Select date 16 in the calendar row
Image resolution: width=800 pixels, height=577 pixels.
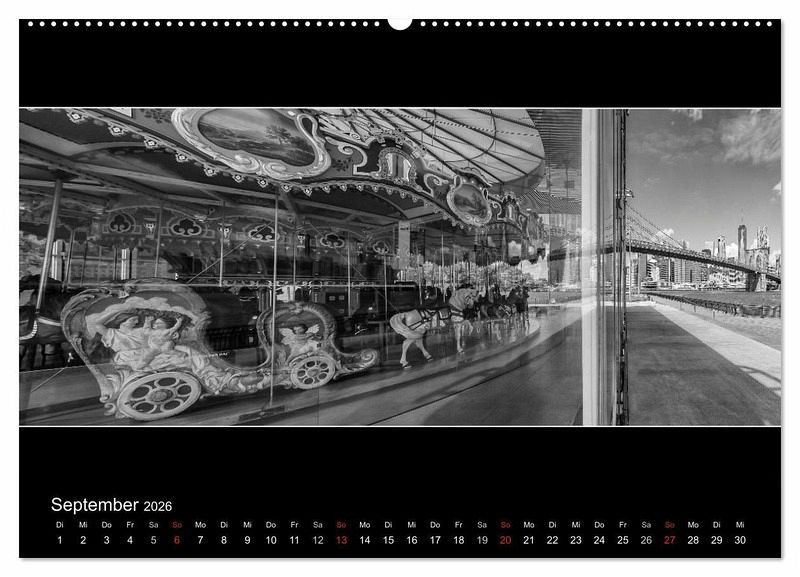click(412, 540)
